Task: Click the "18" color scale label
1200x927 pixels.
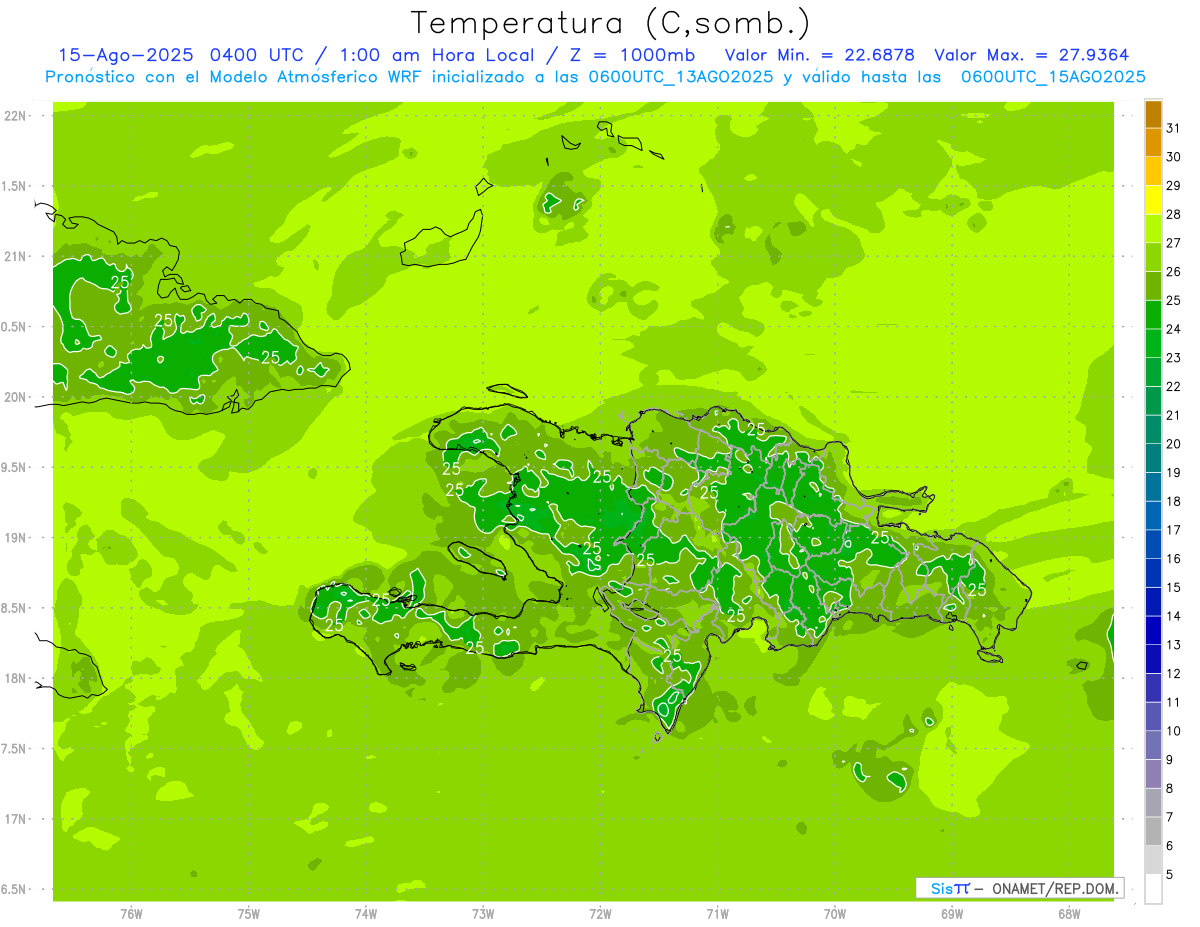Action: 1173,501
